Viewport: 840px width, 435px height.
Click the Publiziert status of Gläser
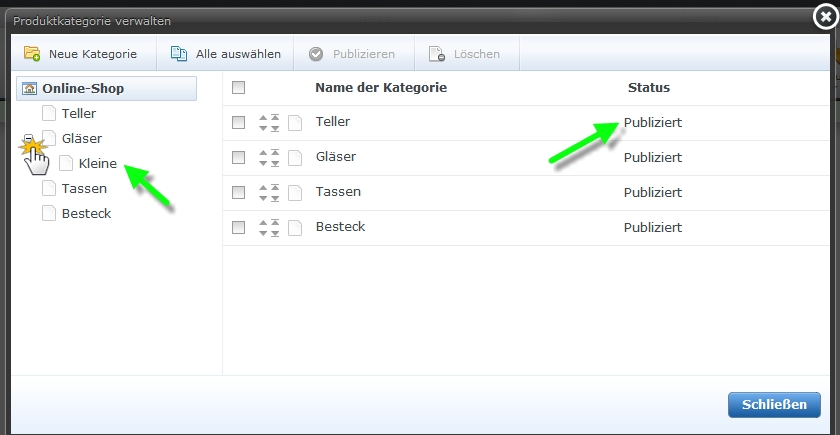coord(652,158)
